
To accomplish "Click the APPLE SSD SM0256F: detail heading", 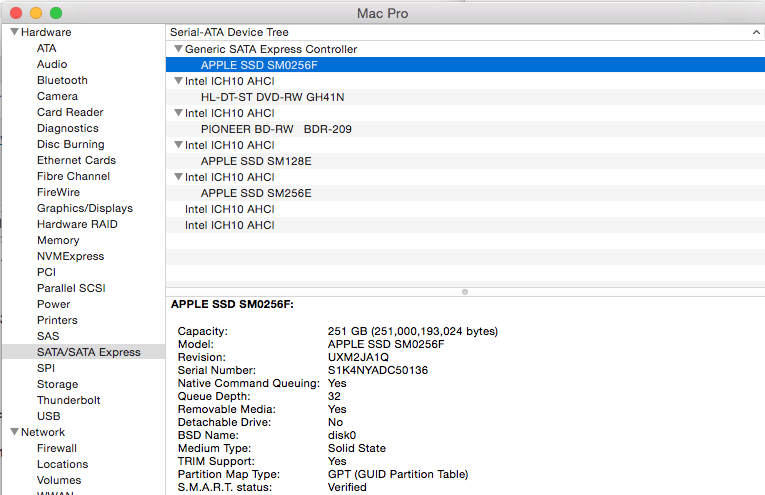I will coord(232,304).
